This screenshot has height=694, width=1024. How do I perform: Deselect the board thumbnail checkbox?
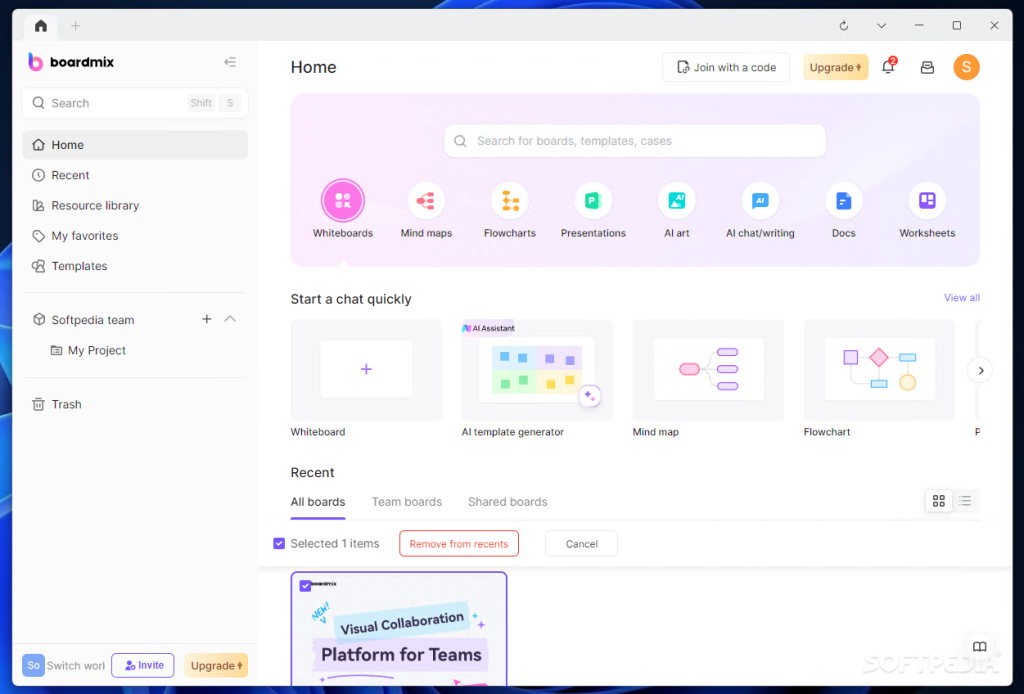305,586
